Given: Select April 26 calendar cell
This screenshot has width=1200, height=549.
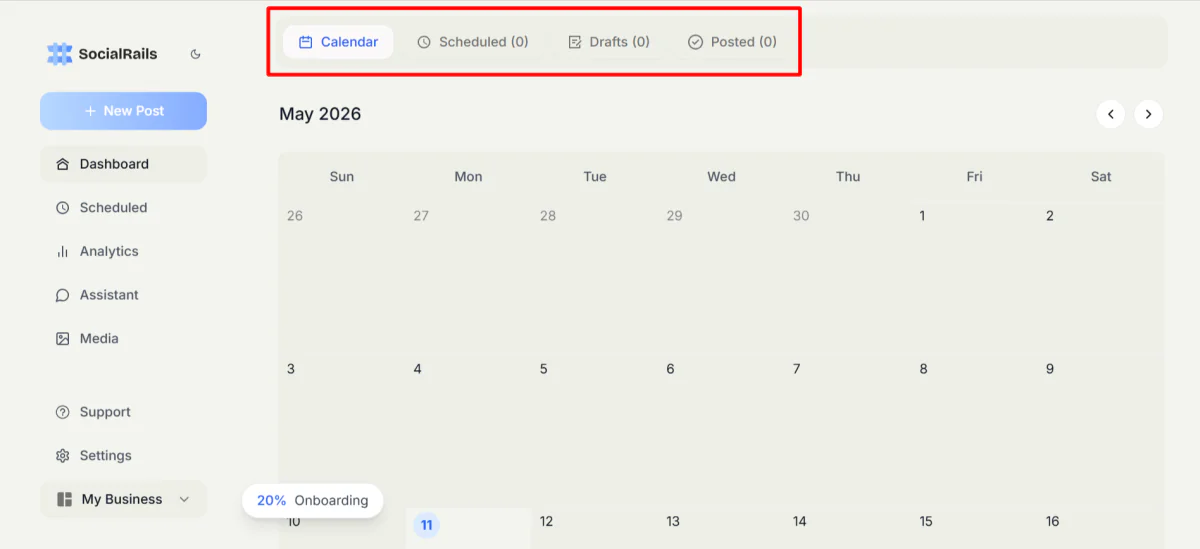Looking at the screenshot, I should click(x=341, y=278).
